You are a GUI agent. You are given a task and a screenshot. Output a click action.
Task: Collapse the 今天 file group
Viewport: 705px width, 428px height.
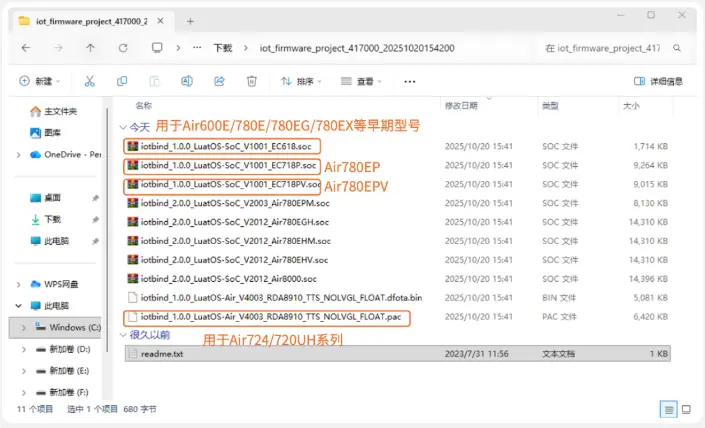123,127
